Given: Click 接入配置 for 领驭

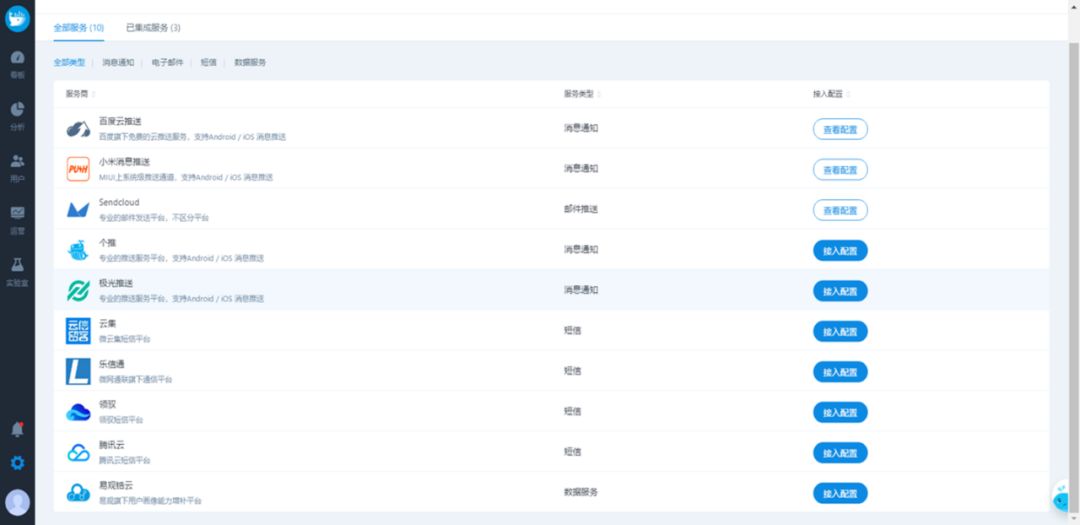Looking at the screenshot, I should pyautogui.click(x=840, y=413).
